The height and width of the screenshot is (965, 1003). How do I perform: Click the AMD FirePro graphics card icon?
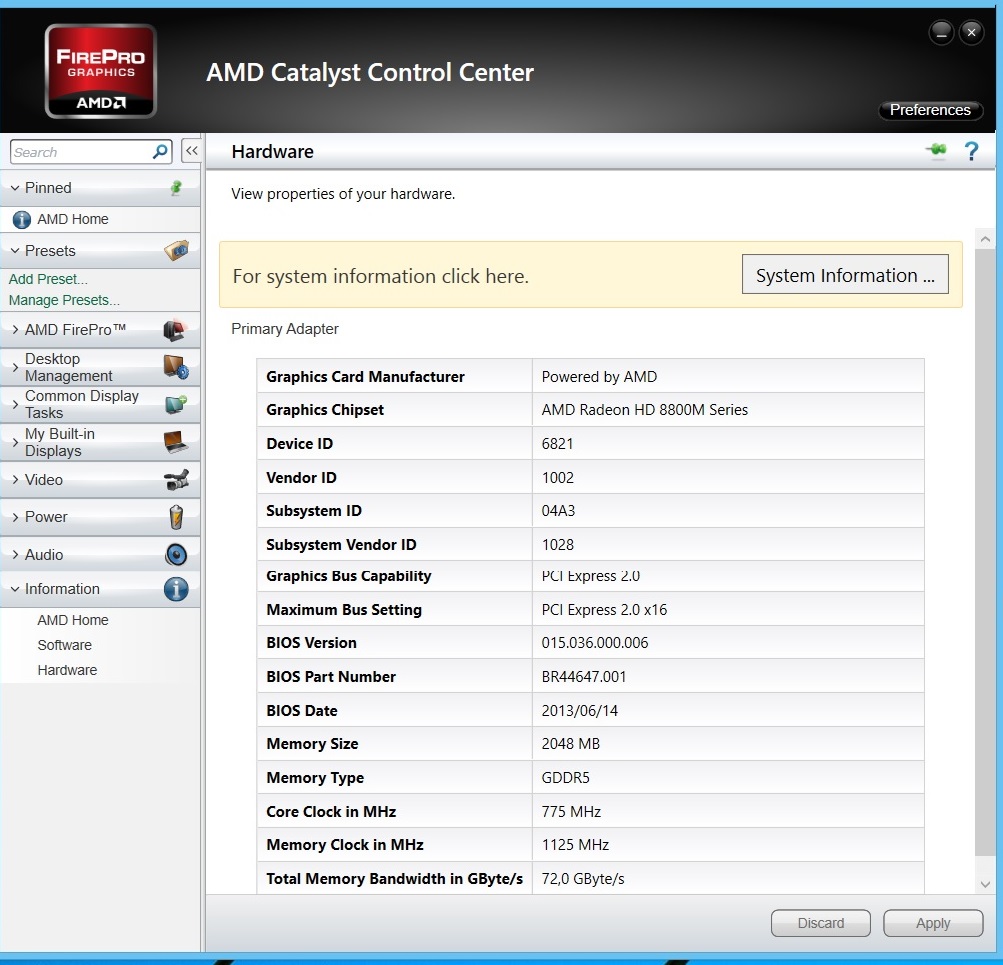[x=175, y=329]
